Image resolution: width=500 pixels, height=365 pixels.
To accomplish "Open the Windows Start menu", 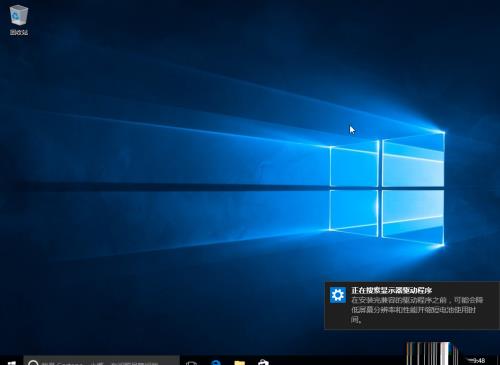I will (x=11, y=362).
